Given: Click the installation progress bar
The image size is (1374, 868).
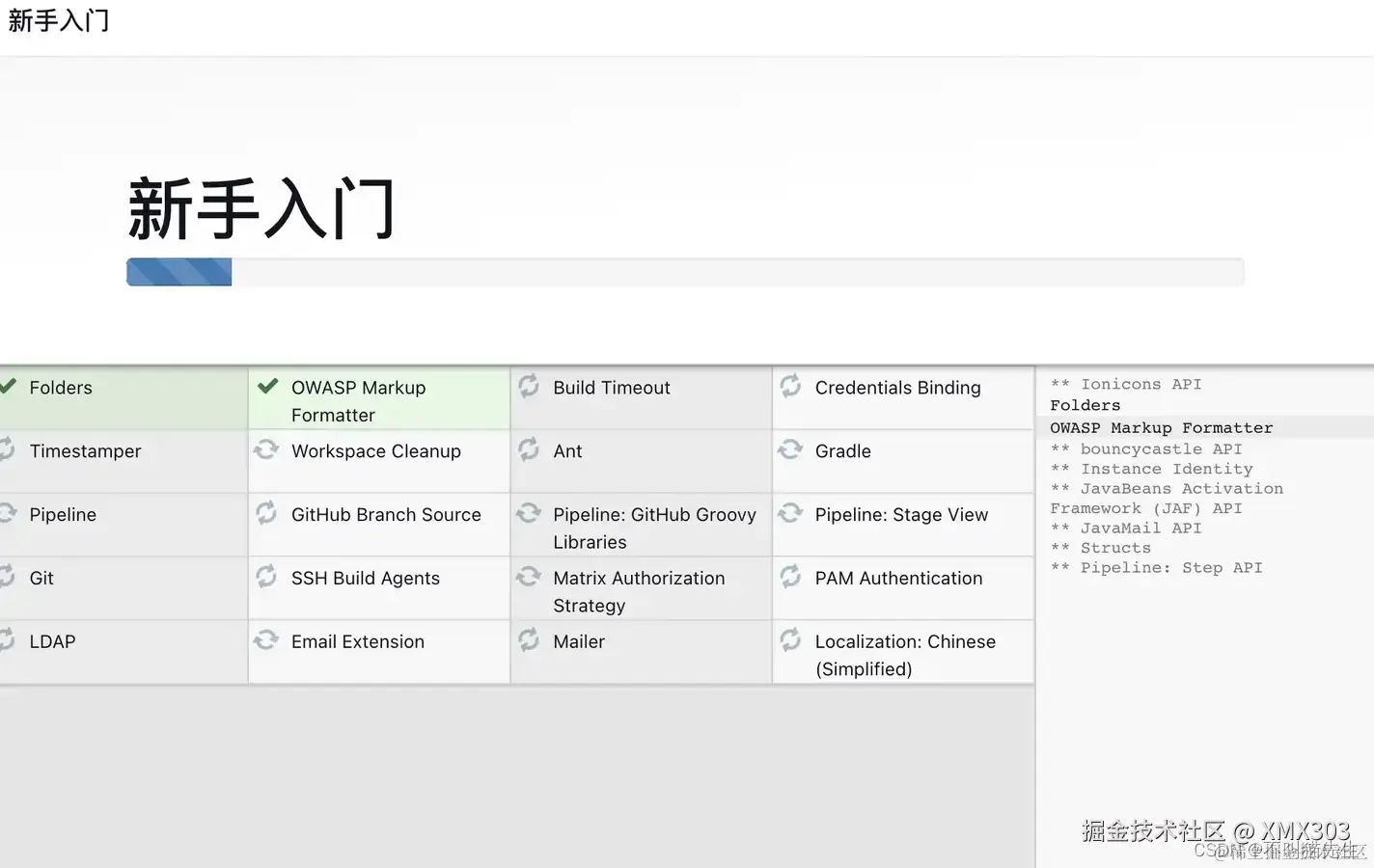Looking at the screenshot, I should 684,273.
